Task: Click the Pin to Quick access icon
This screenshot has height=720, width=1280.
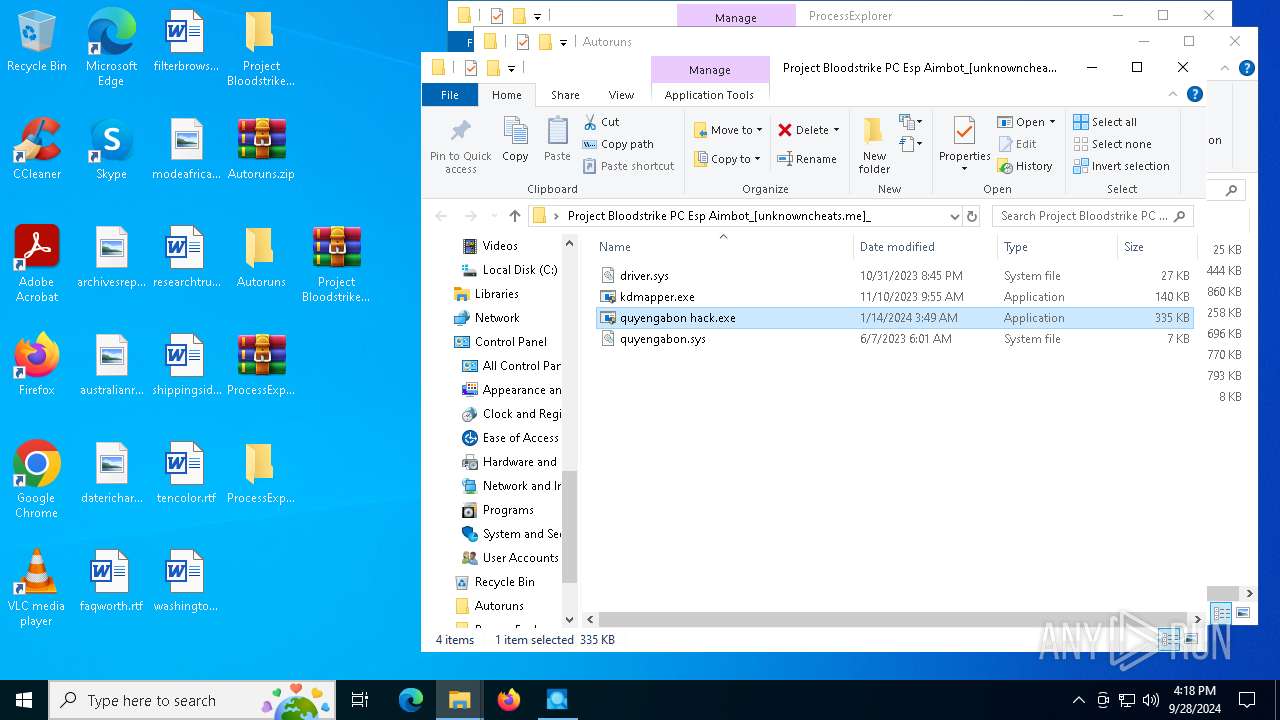Action: [460, 146]
